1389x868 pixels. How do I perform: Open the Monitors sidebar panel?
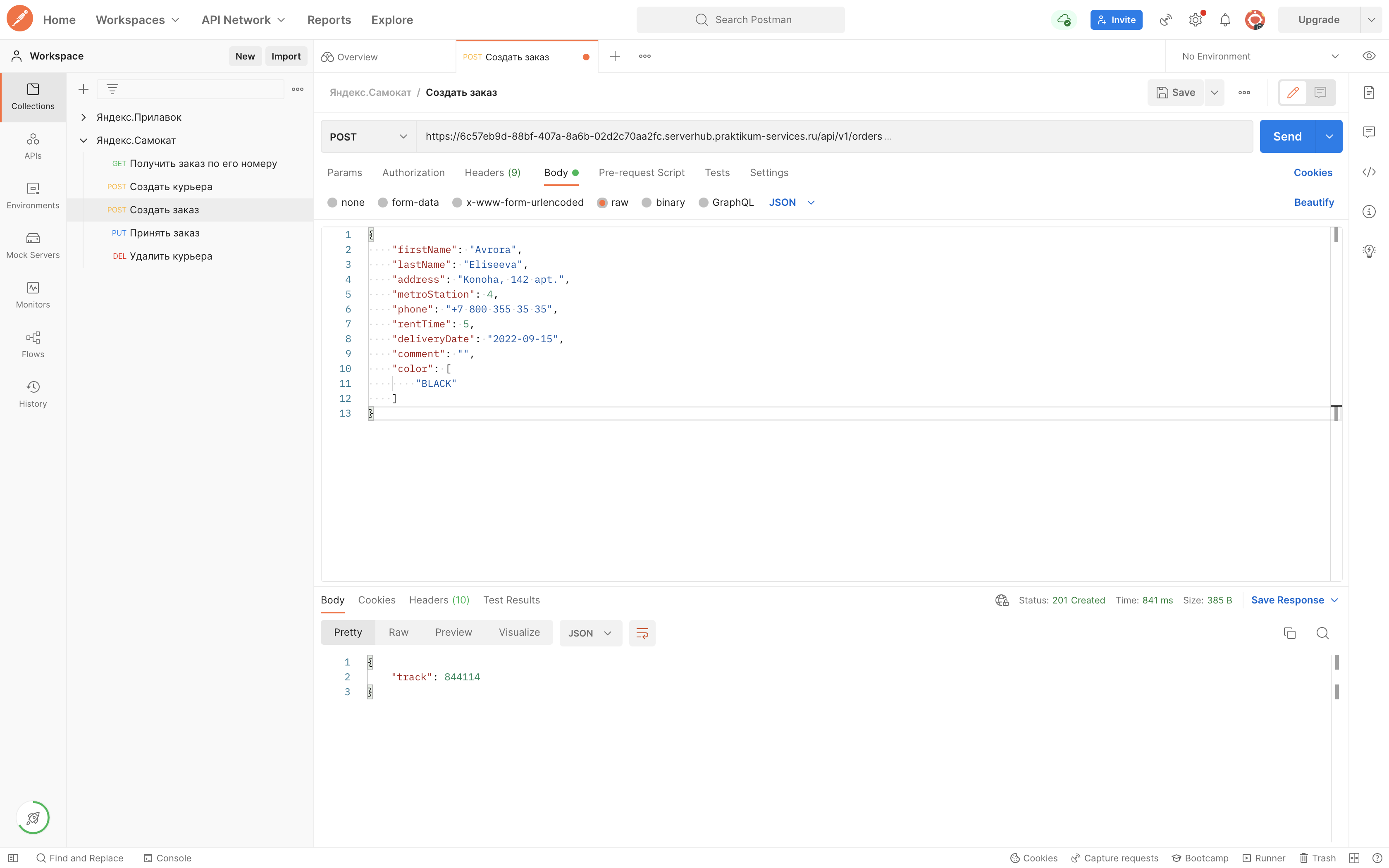tap(32, 294)
